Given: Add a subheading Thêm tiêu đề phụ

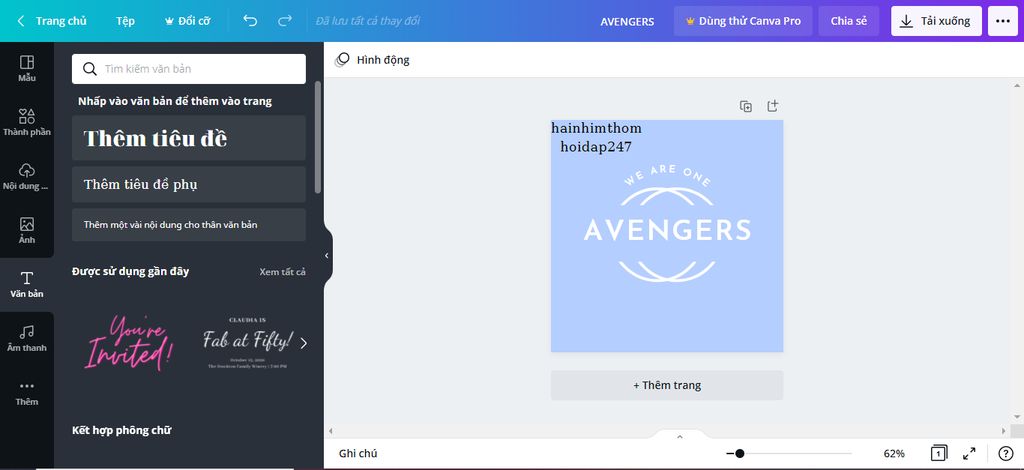Looking at the screenshot, I should tap(189, 184).
